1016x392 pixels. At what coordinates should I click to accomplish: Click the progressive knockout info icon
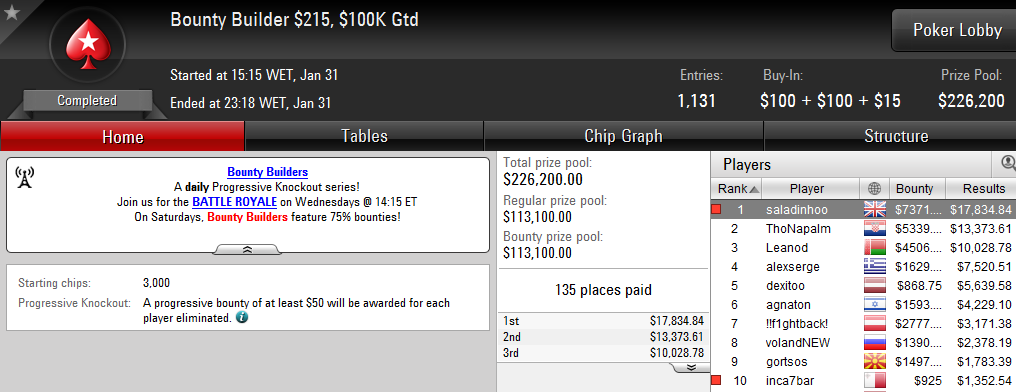click(x=242, y=318)
